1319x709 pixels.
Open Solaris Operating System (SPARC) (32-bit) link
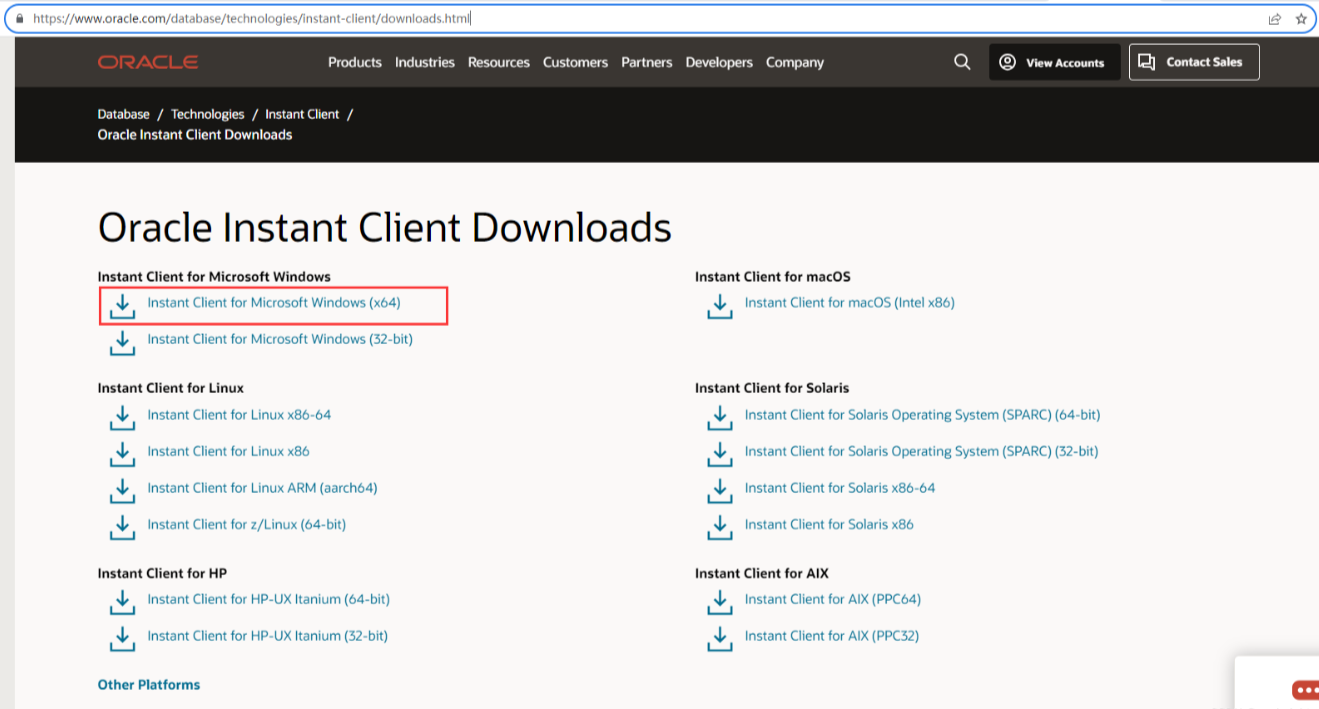coord(921,451)
